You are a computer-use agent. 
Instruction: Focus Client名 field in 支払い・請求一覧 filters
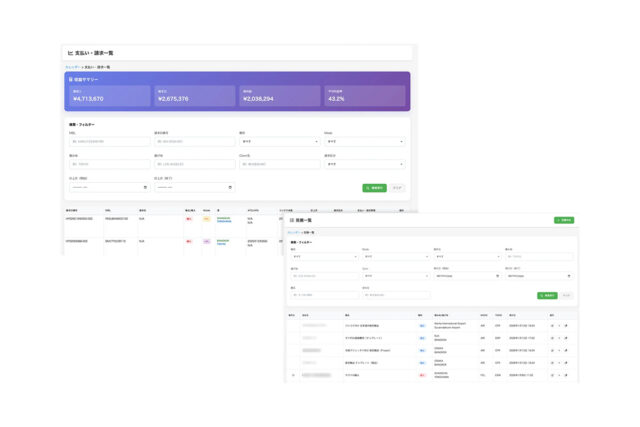tap(280, 164)
